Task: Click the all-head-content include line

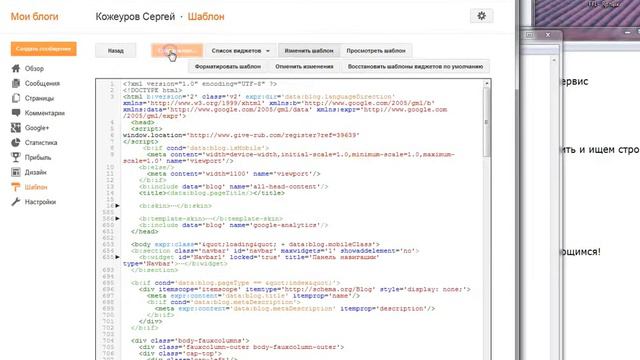Action: tap(233, 187)
